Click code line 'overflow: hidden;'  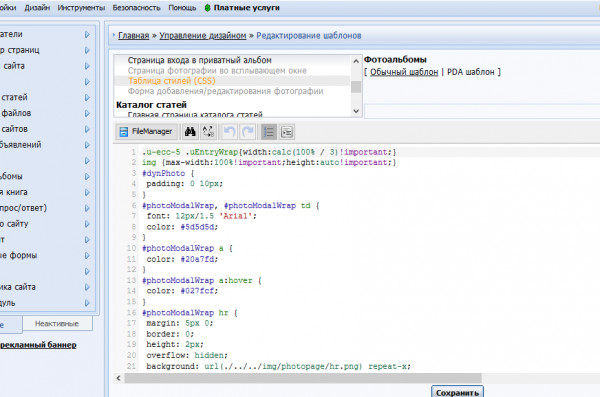click(x=187, y=355)
